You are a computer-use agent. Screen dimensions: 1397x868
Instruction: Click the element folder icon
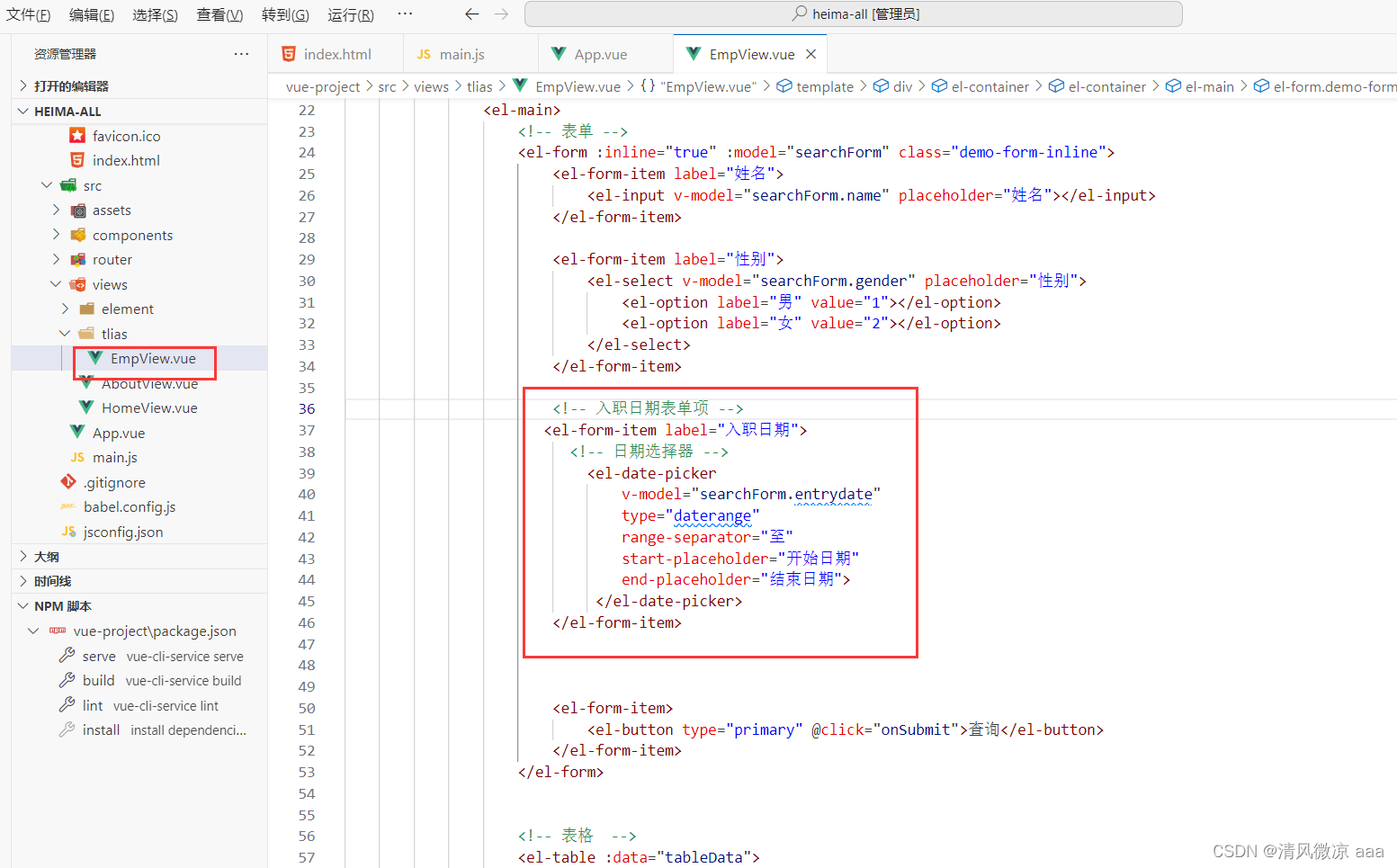pos(86,309)
